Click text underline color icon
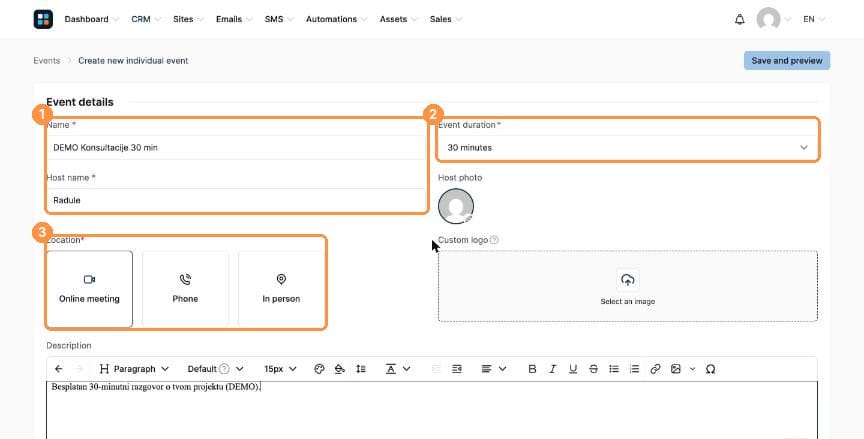This screenshot has width=864, height=439. (391, 369)
